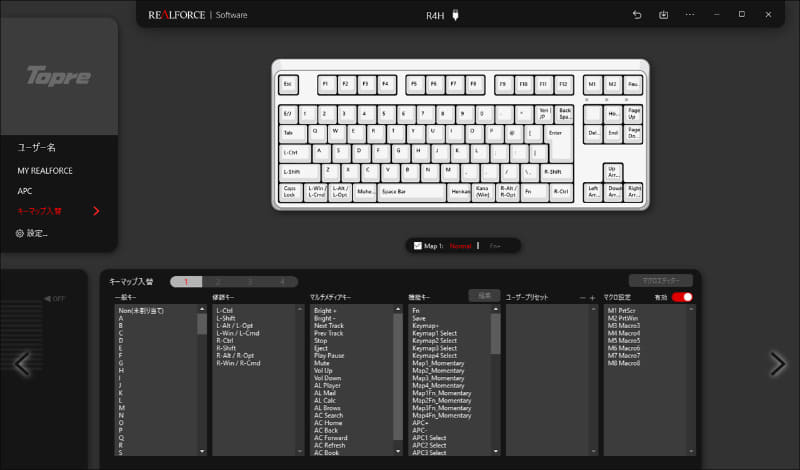This screenshot has width=800, height=470.
Task: Select the Fn key on the keyboard image
Action: tap(534, 192)
